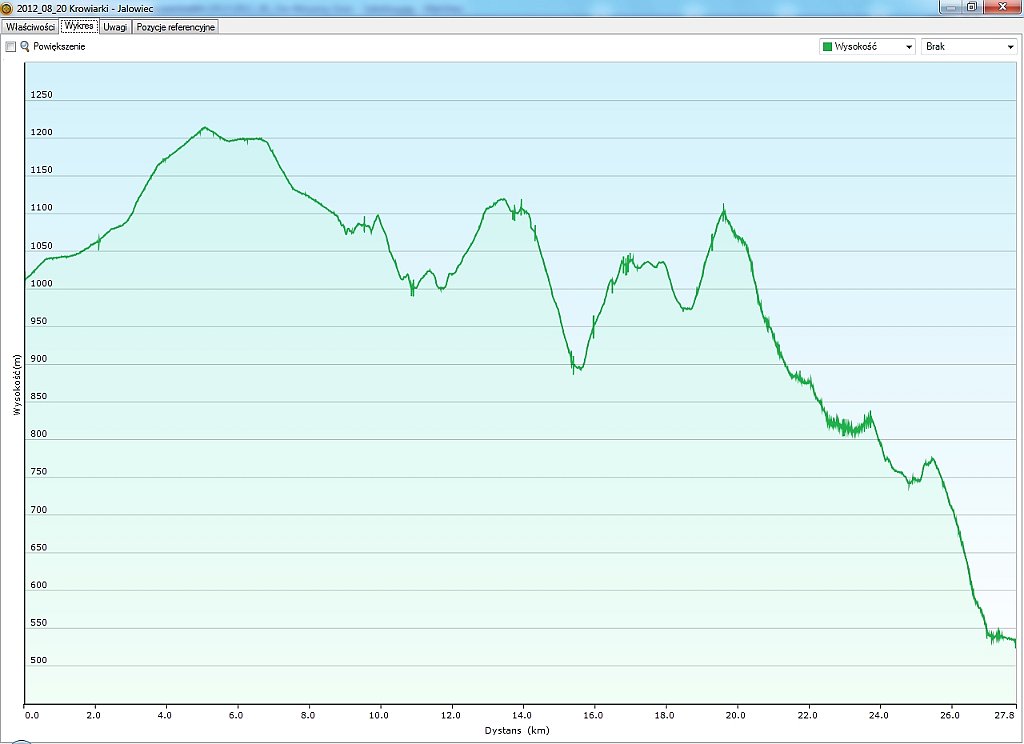Click the green Wysokość color swatch
The height and width of the screenshot is (744, 1024).
pos(827,47)
